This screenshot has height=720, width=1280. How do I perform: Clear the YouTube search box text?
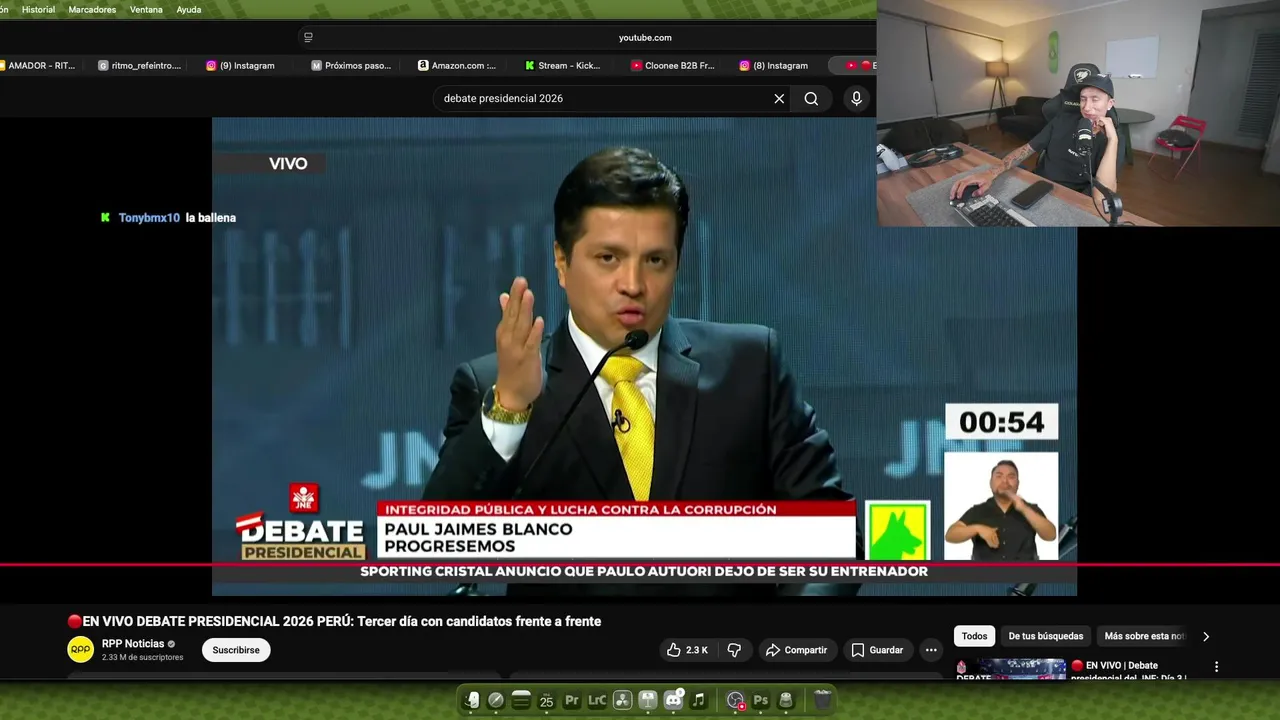[x=779, y=99]
